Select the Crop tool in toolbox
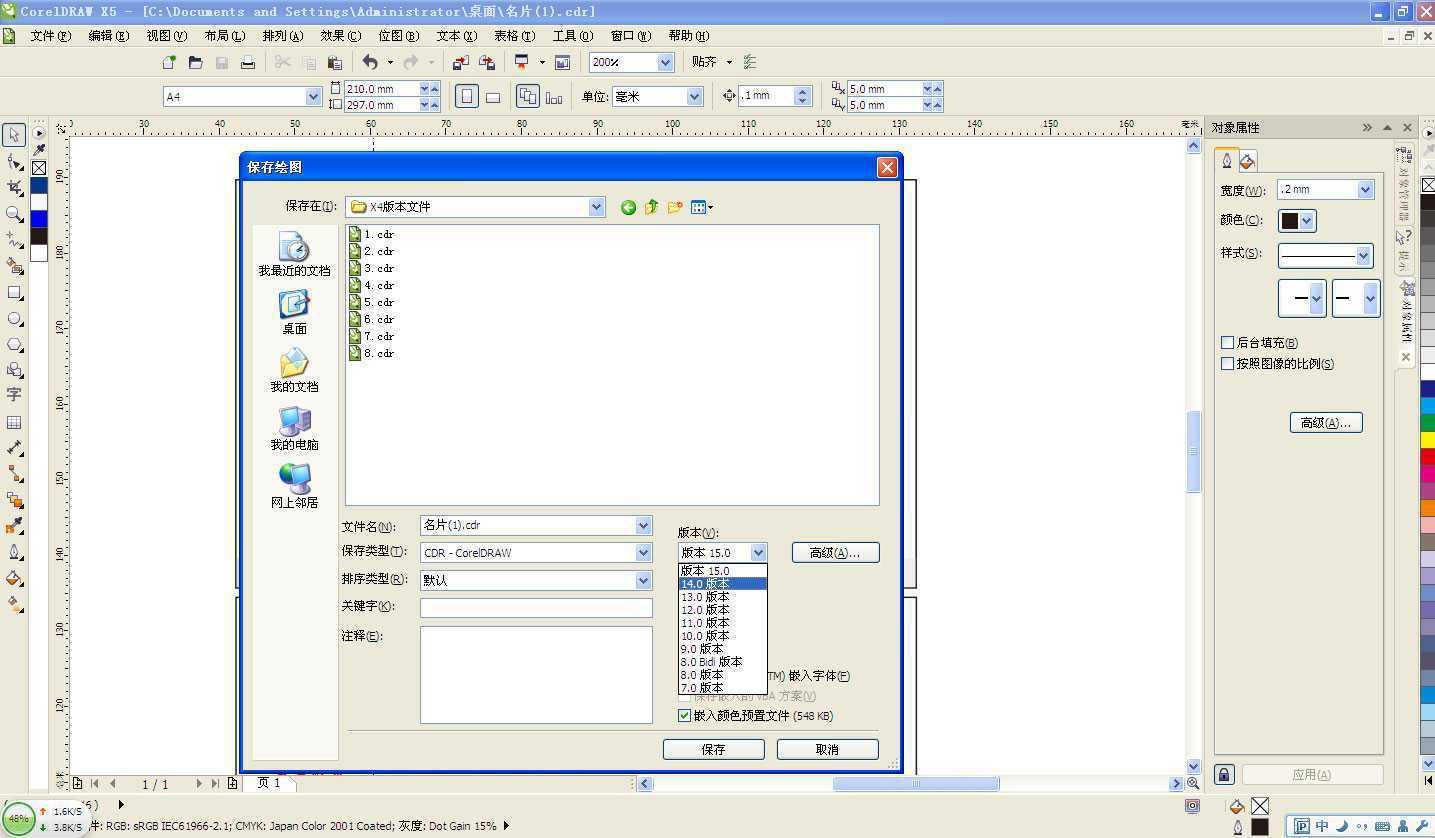 point(14,187)
